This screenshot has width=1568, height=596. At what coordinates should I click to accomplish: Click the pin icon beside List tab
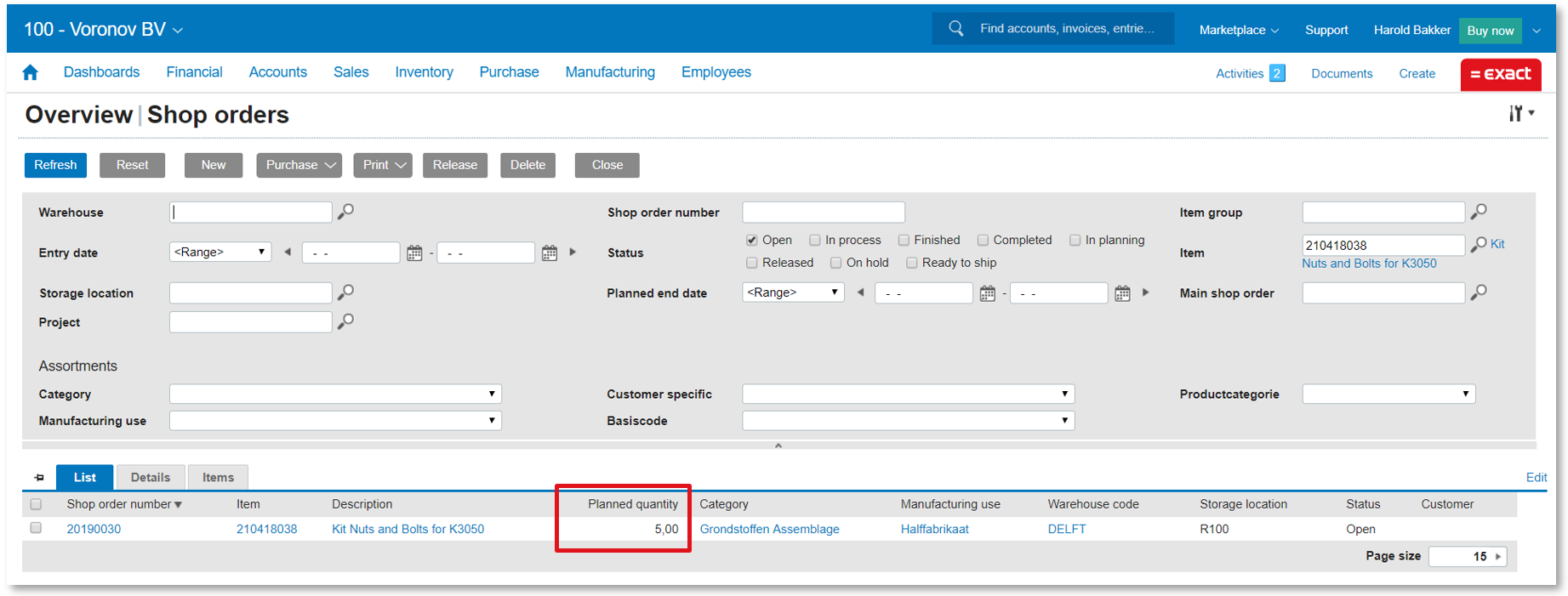tap(39, 478)
